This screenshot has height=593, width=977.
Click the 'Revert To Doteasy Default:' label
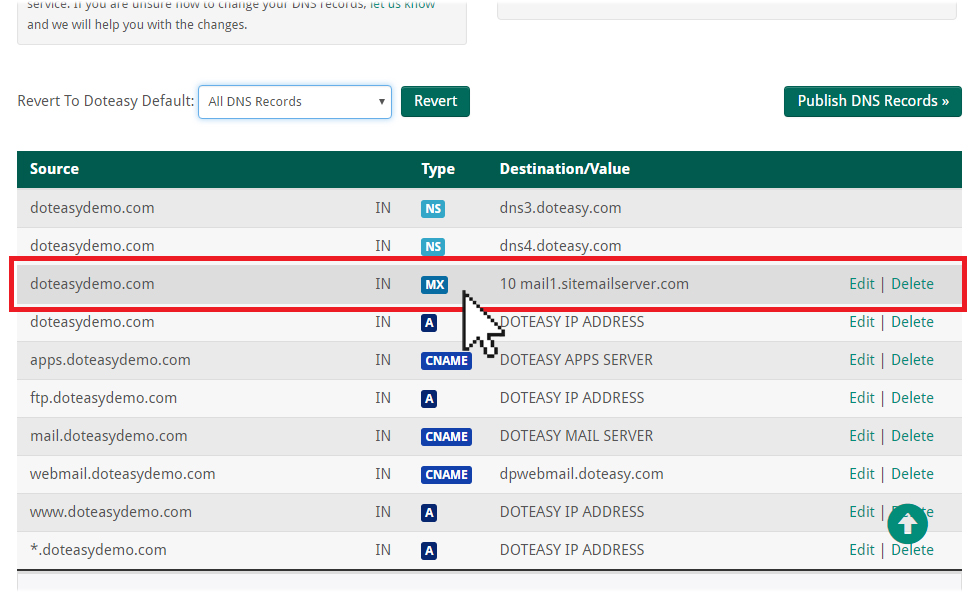pyautogui.click(x=106, y=101)
